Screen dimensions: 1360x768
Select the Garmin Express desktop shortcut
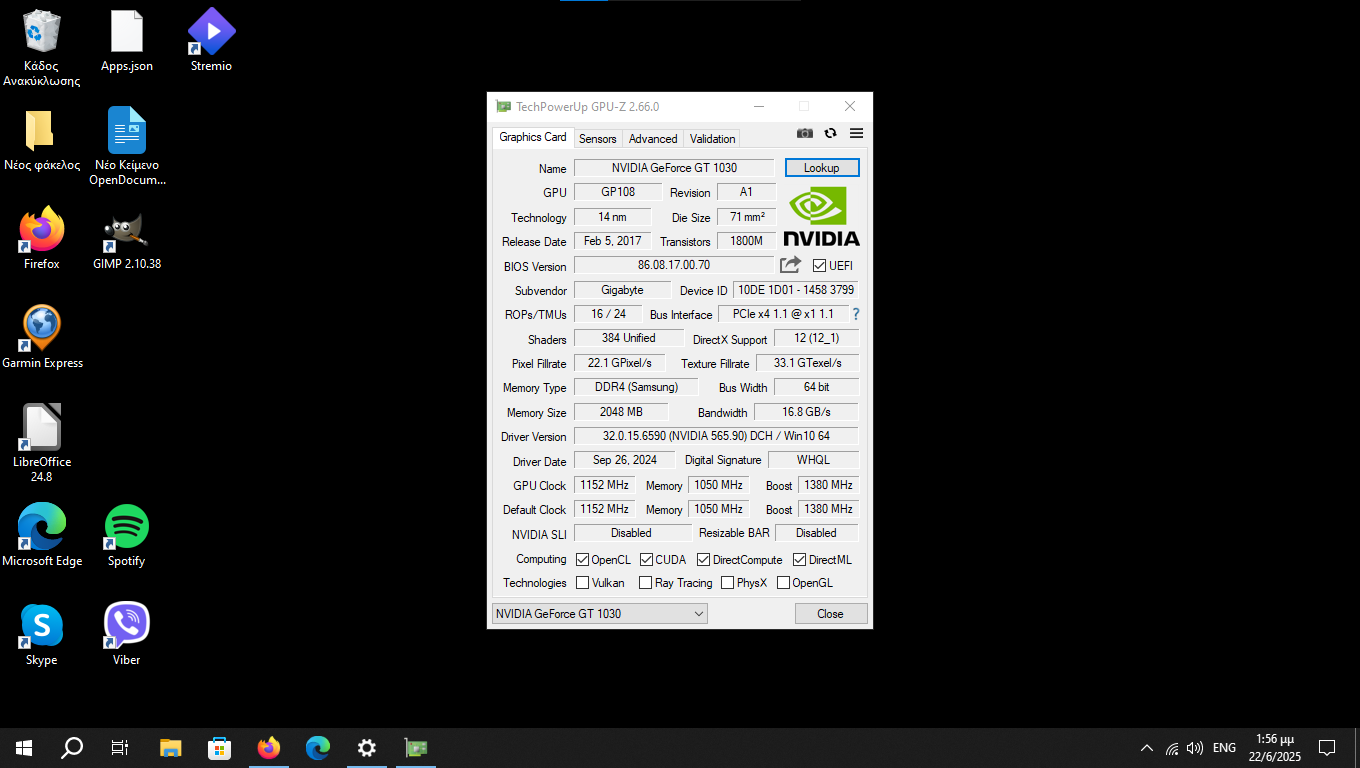point(42,338)
